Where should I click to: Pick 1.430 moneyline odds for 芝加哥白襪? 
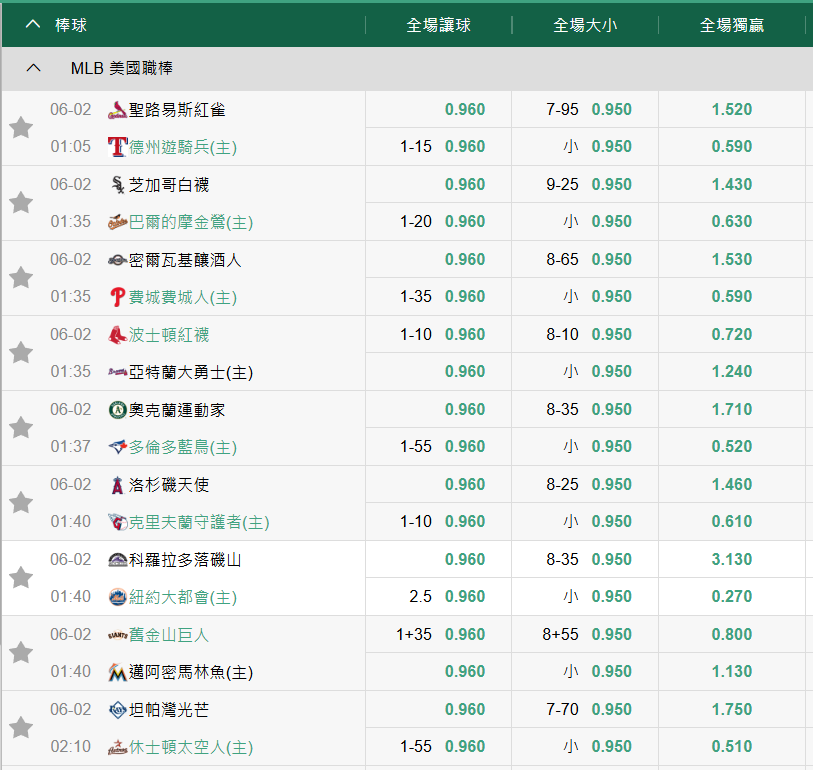pyautogui.click(x=732, y=184)
